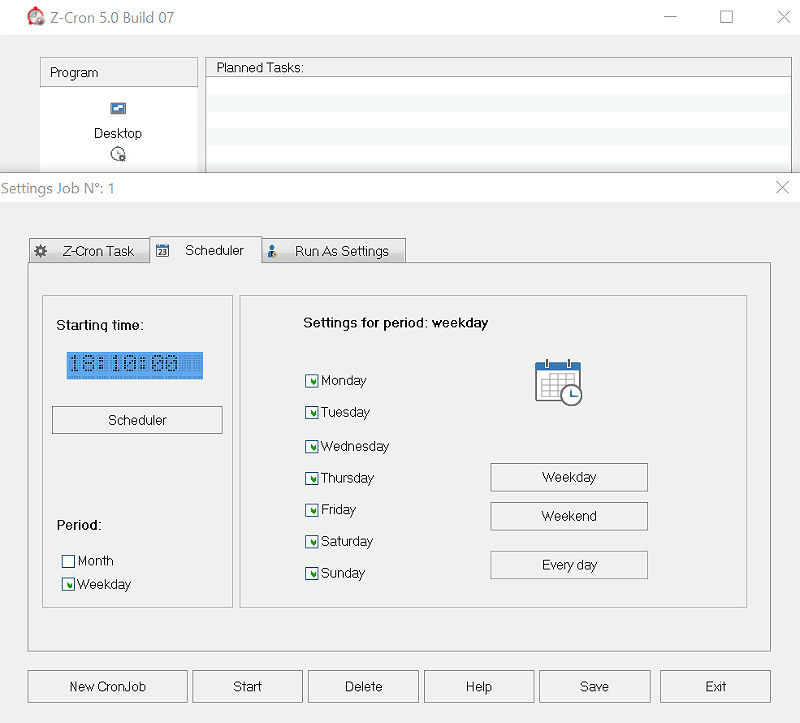This screenshot has width=800, height=723.
Task: Uncheck the Wednesday checkbox
Action: tap(311, 447)
